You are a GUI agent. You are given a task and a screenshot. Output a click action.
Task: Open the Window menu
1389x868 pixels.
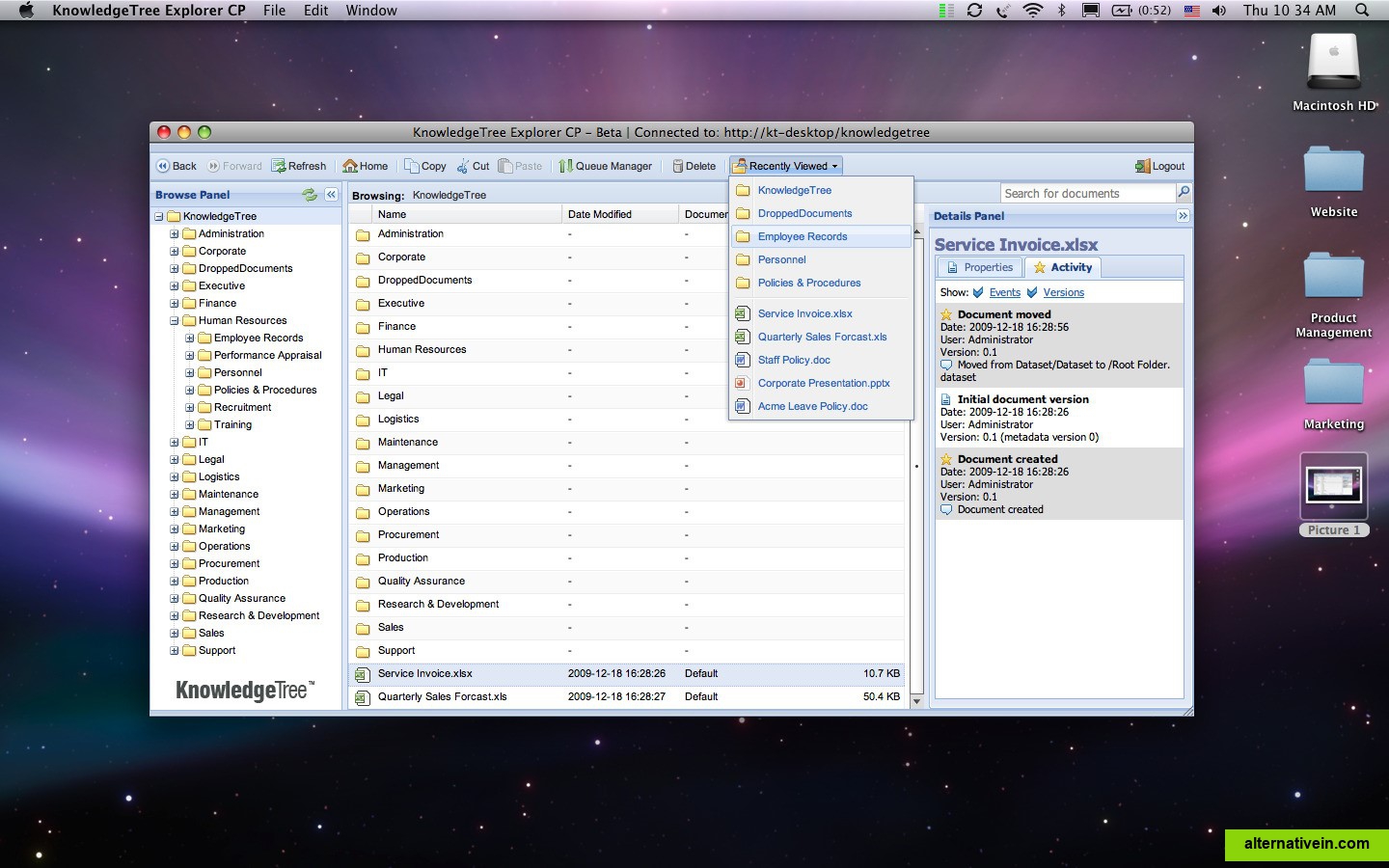click(x=371, y=11)
